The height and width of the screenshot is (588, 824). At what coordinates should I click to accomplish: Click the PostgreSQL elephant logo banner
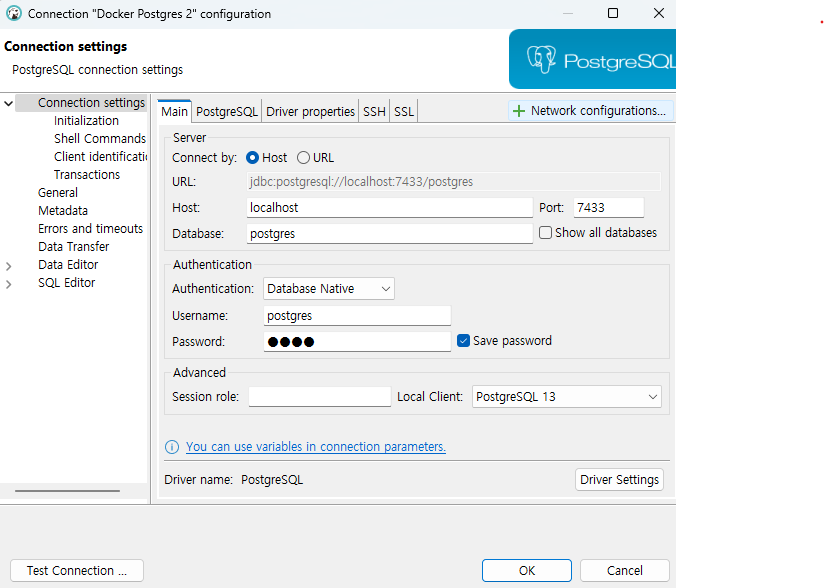click(592, 59)
